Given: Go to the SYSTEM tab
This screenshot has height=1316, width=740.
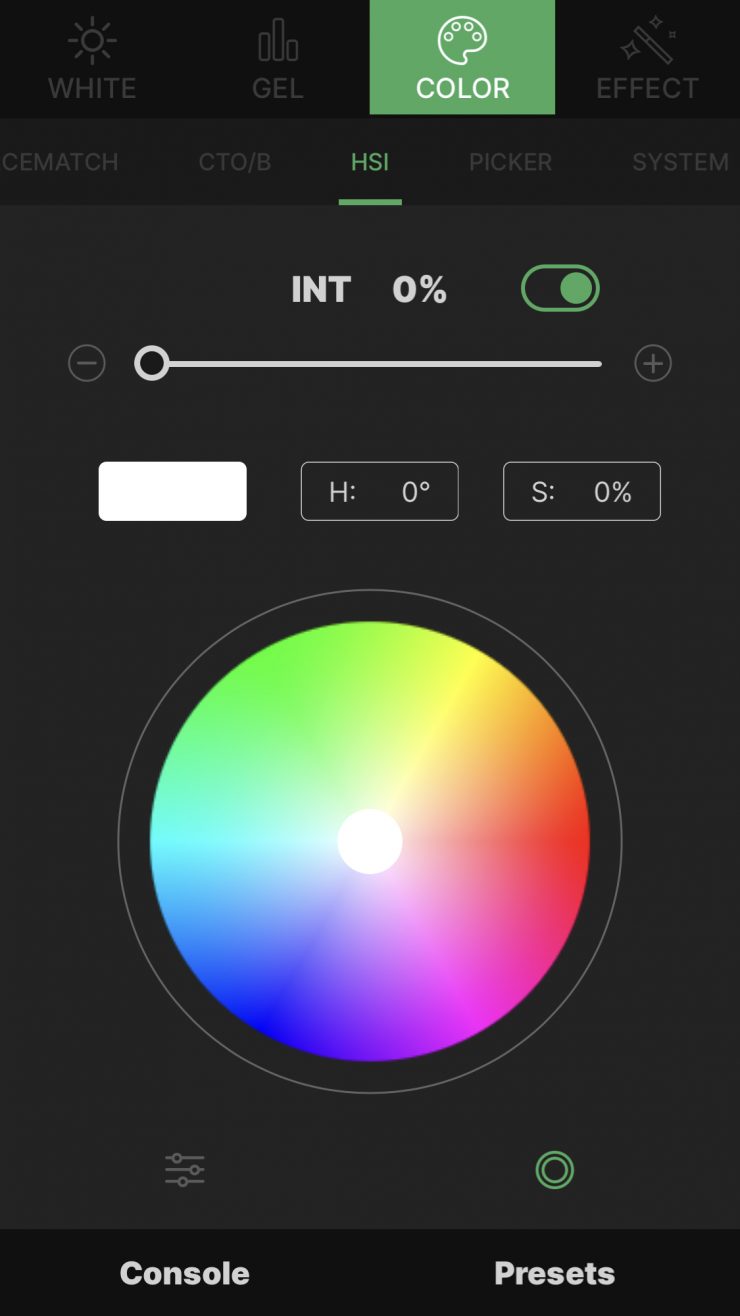Looking at the screenshot, I should (680, 162).
